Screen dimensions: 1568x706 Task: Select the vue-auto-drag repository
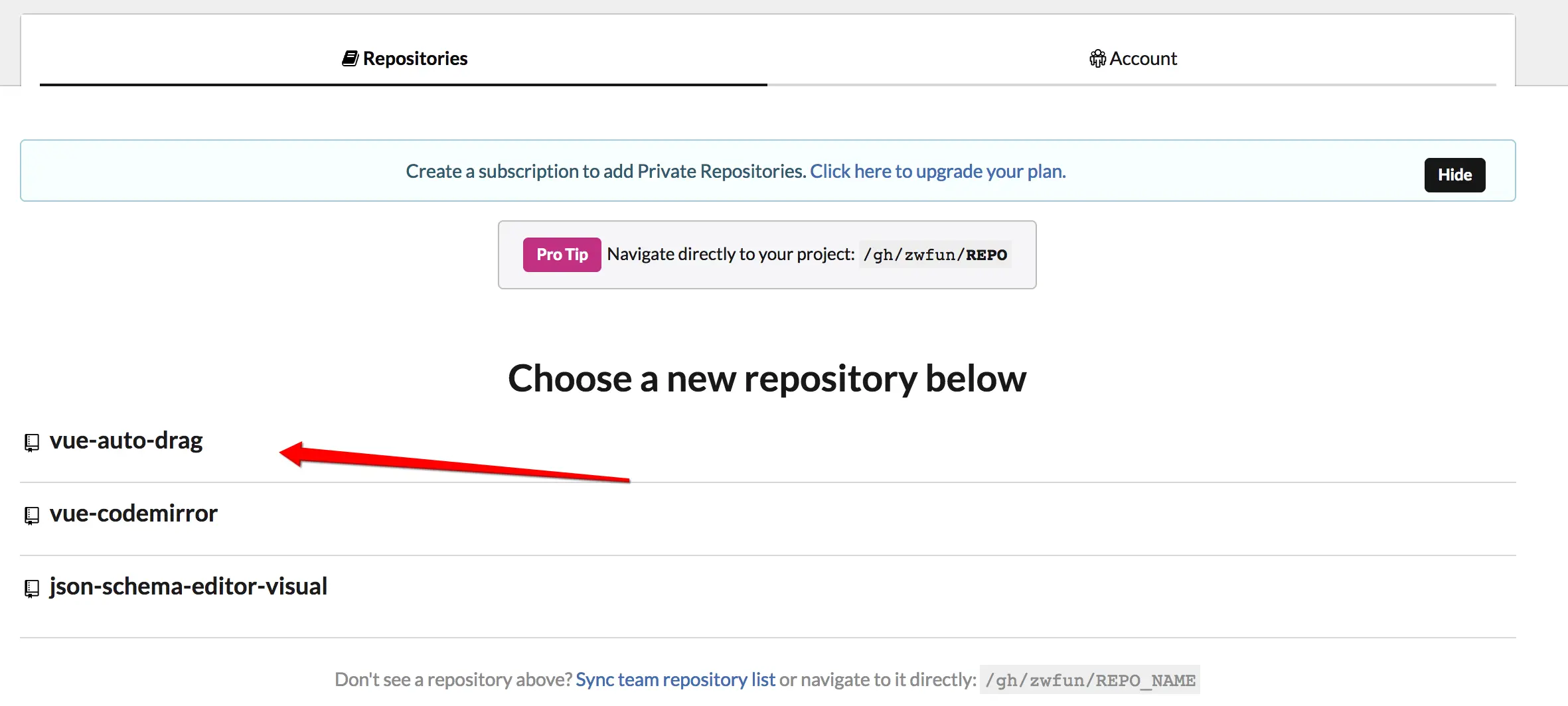[x=126, y=440]
